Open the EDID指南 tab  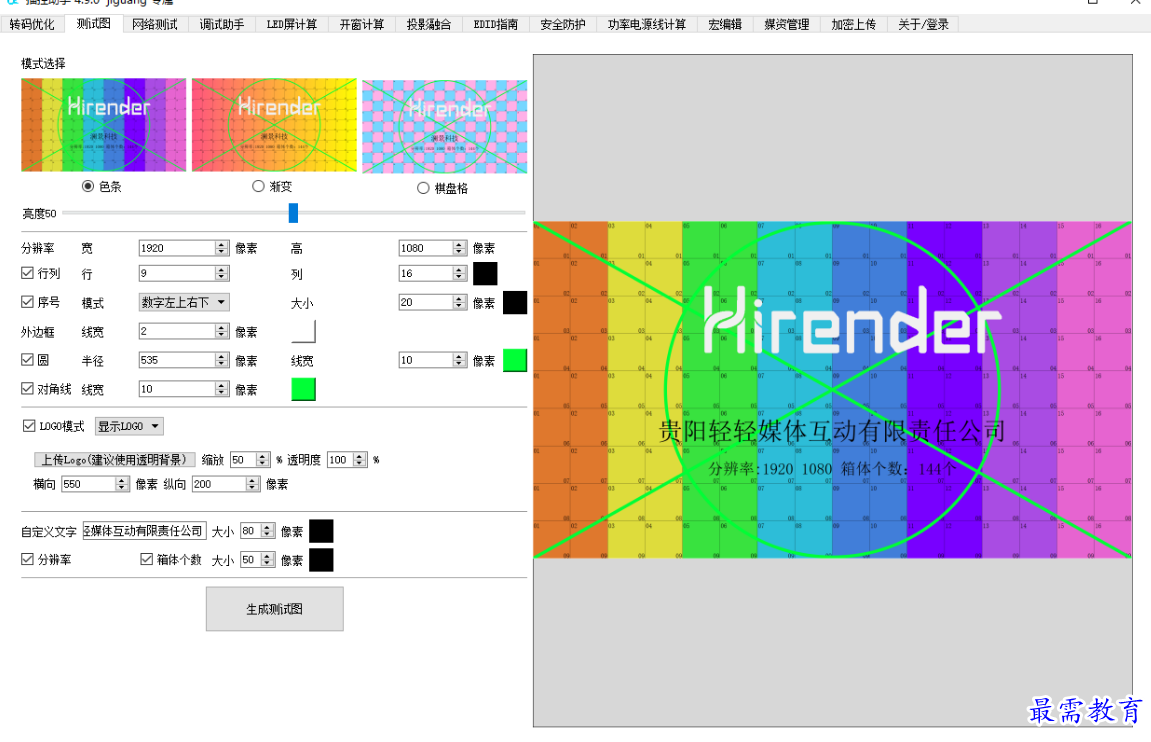495,24
